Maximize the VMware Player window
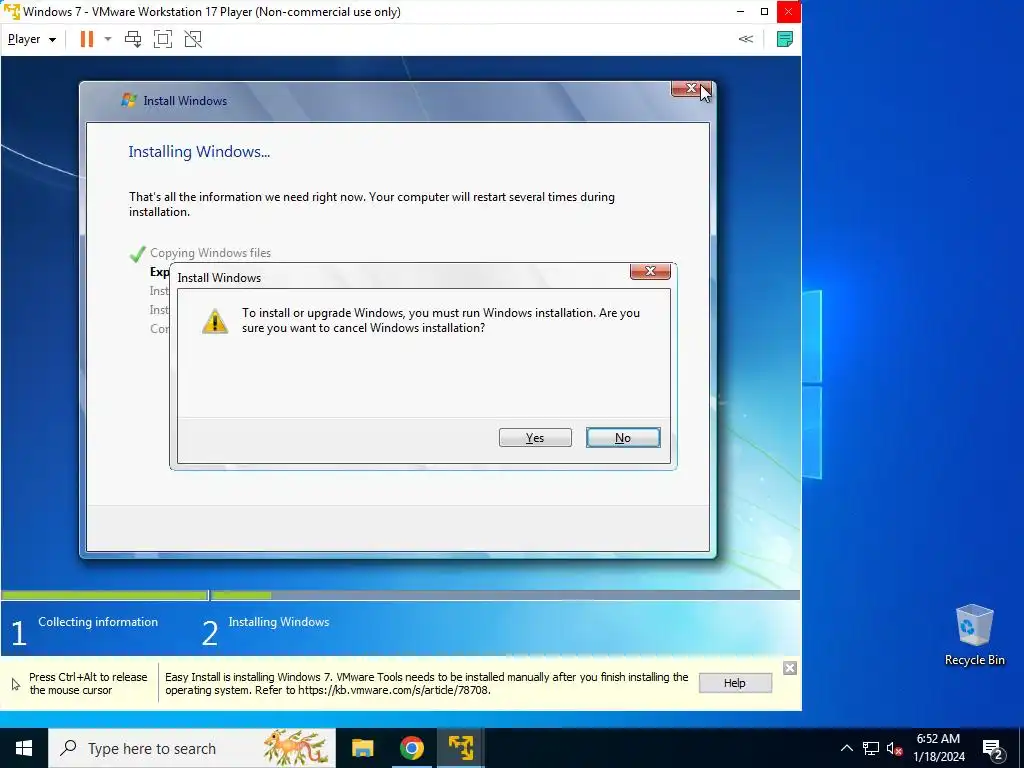Screen dimensions: 1024x768 click(764, 12)
